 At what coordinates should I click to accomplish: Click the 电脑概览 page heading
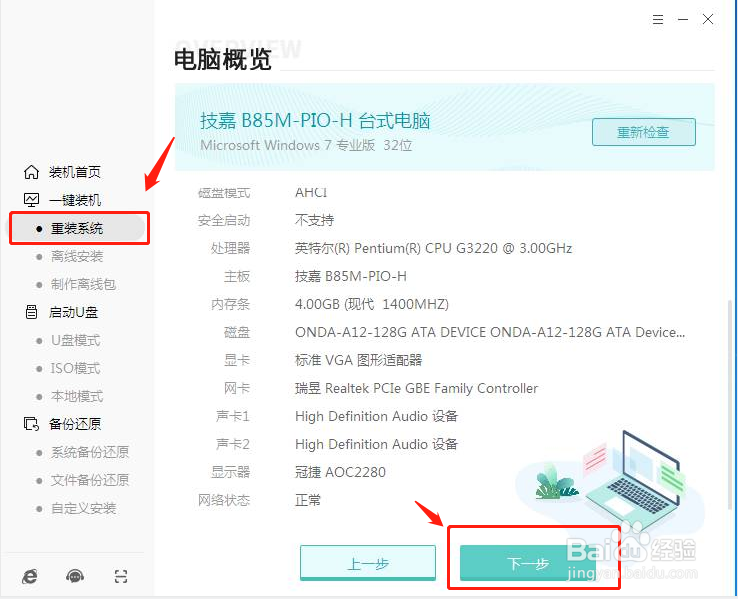[223, 60]
